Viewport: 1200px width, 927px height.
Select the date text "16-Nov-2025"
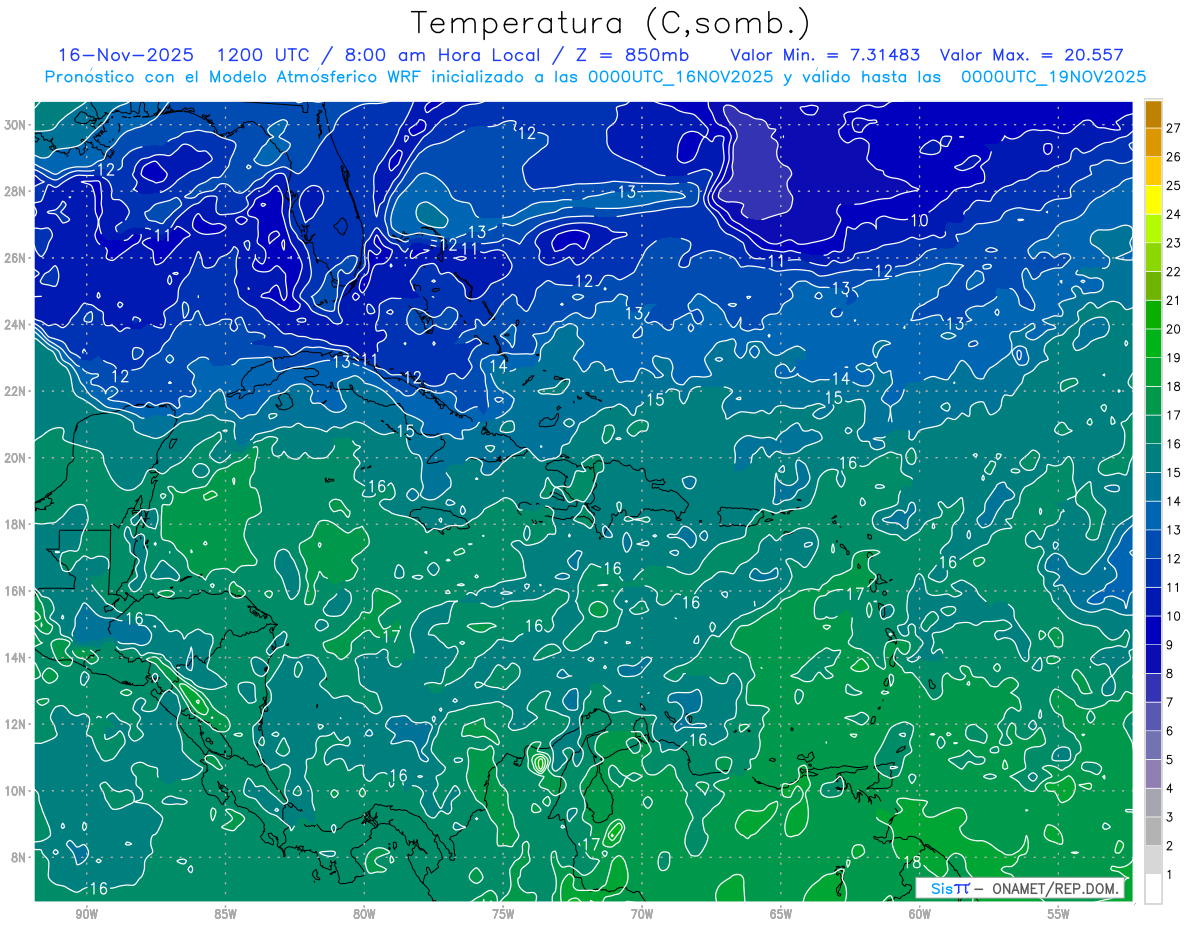click(x=125, y=55)
